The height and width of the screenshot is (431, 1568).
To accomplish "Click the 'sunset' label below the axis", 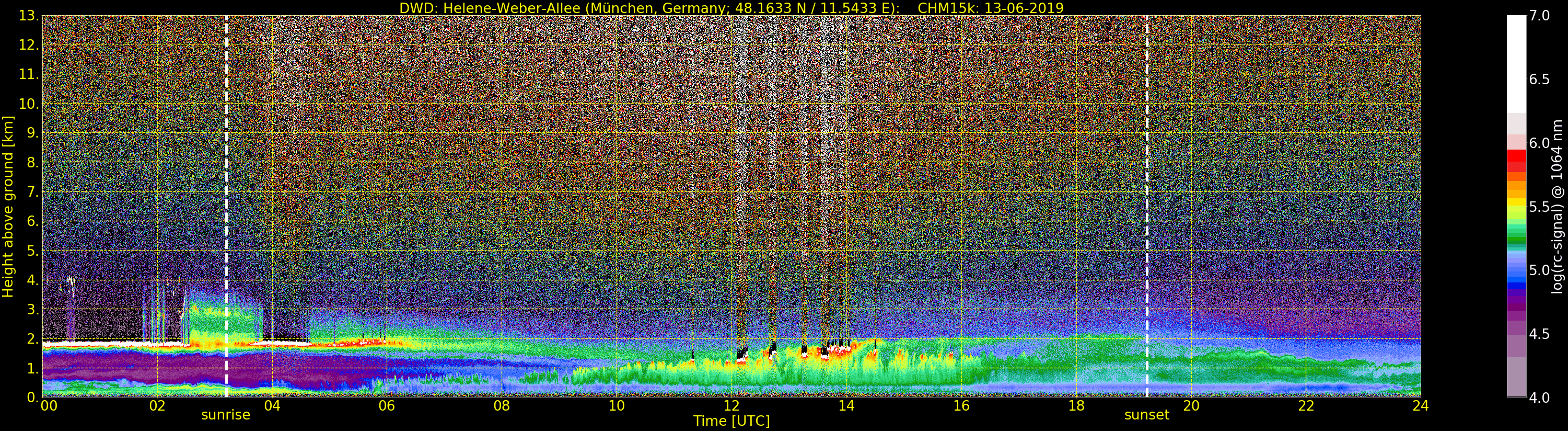I will tap(1147, 415).
